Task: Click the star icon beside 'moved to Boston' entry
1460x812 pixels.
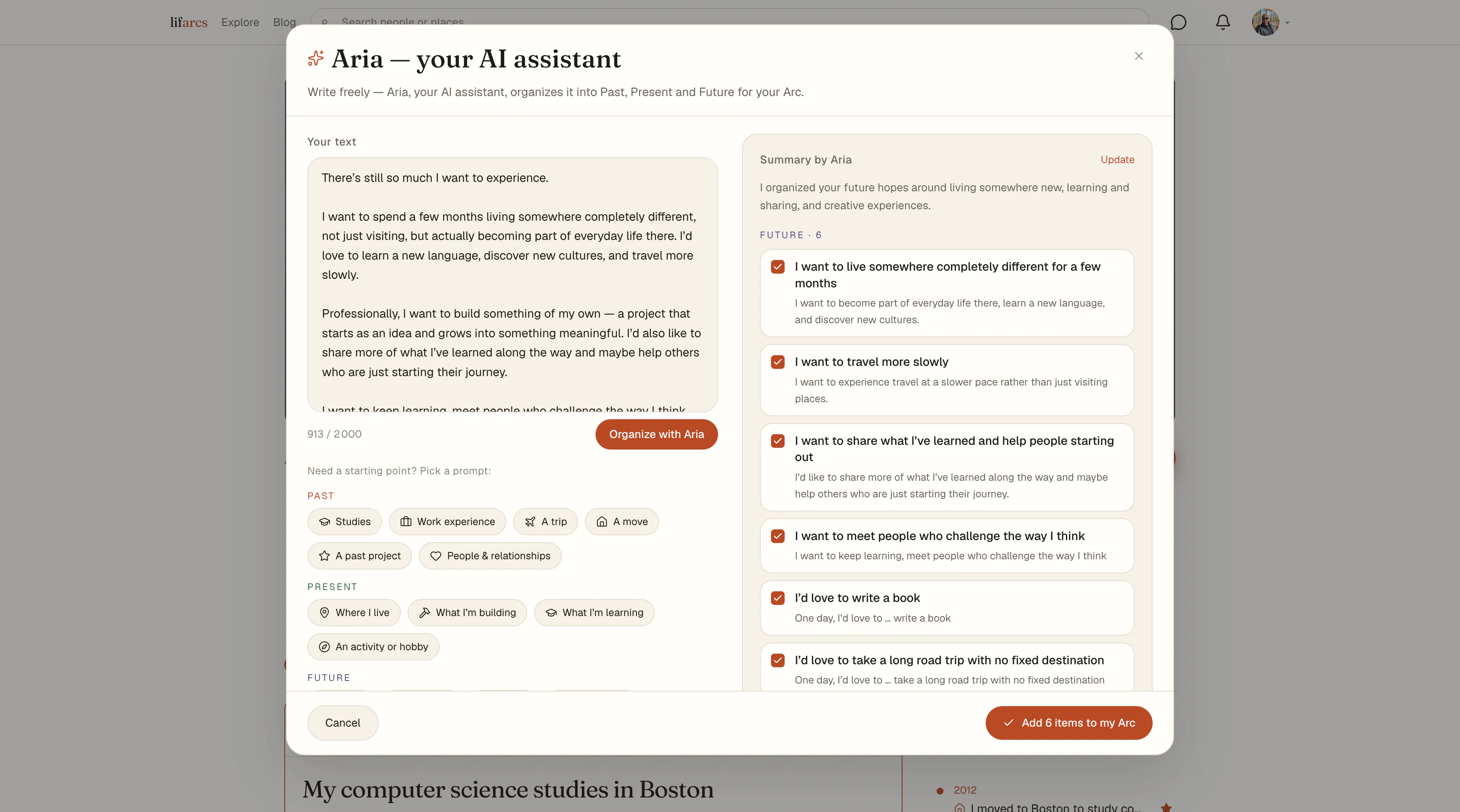Action: pyautogui.click(x=1166, y=807)
